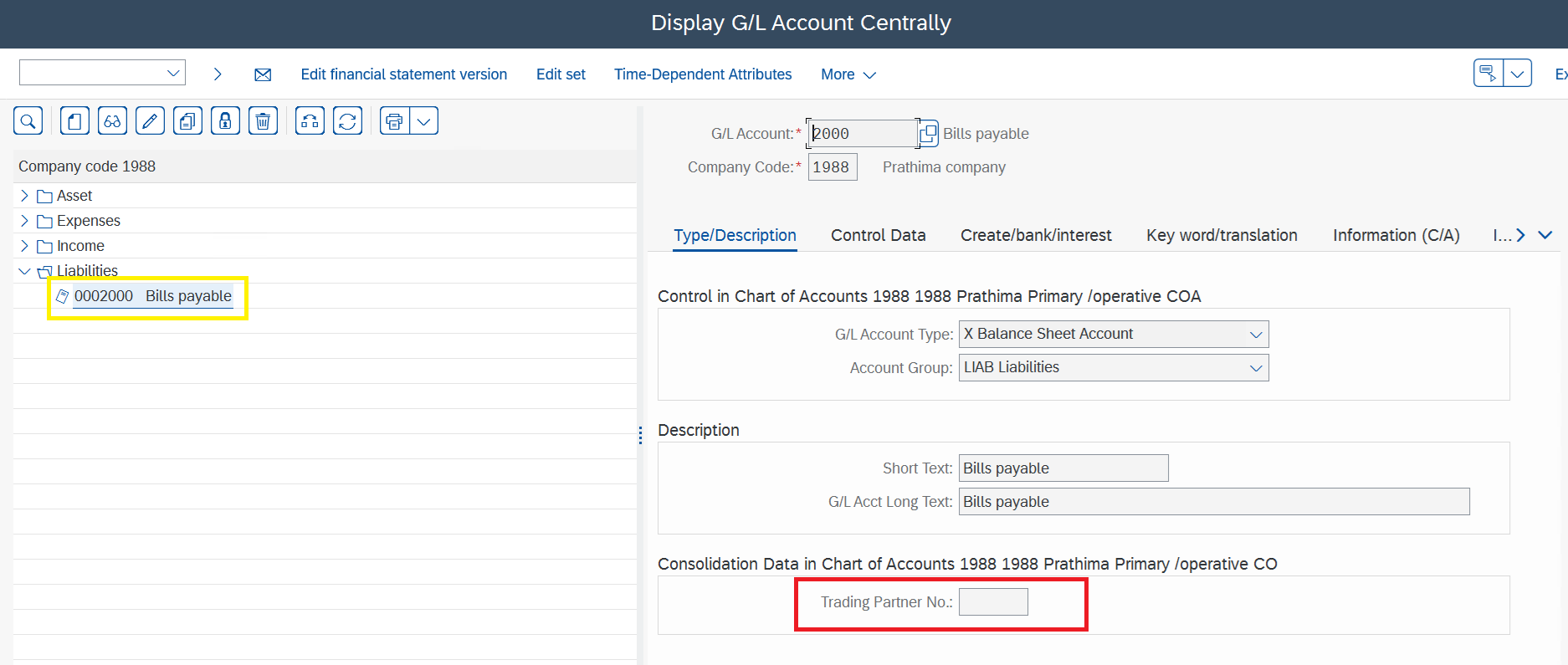Image resolution: width=1568 pixels, height=665 pixels.
Task: Expand the Expenses folder
Action: 24,221
